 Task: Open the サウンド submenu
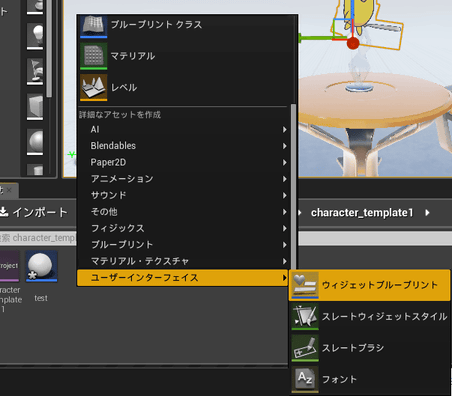[182, 195]
